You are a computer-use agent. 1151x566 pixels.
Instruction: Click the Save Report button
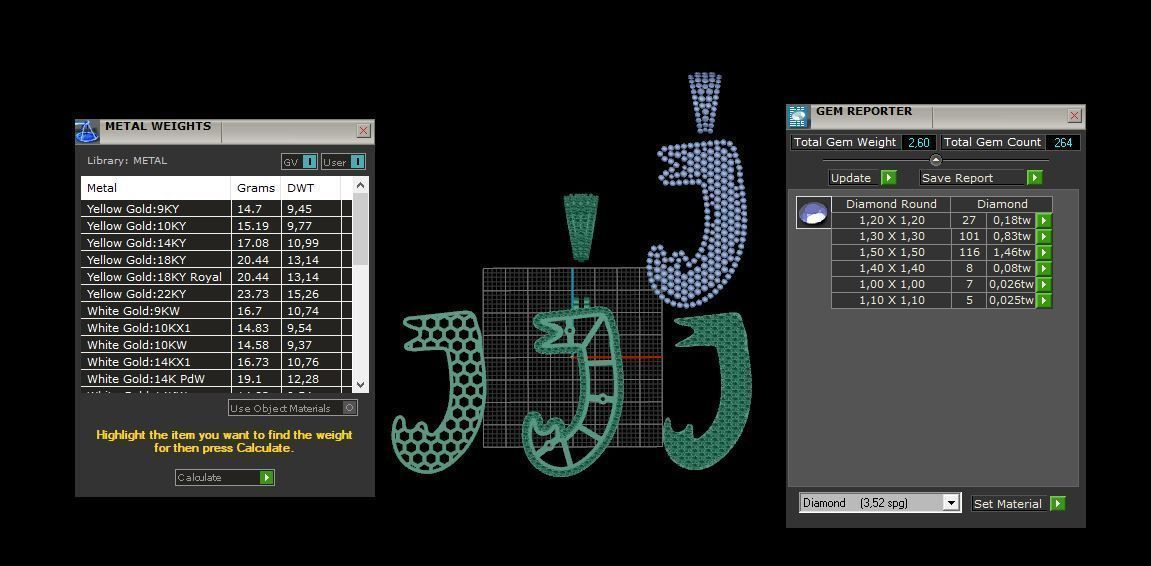coord(981,178)
